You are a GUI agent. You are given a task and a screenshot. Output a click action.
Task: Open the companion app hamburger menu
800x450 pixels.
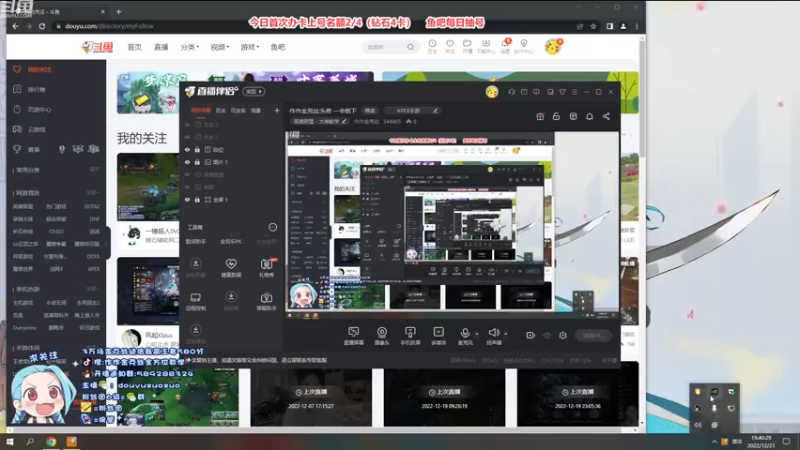click(x=574, y=92)
